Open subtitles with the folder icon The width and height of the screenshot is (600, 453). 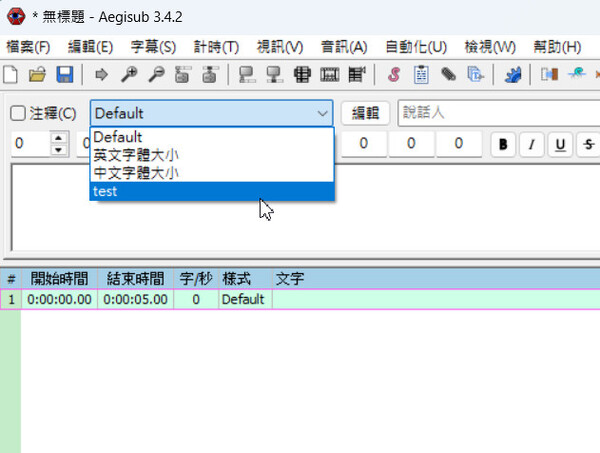pyautogui.click(x=37, y=74)
